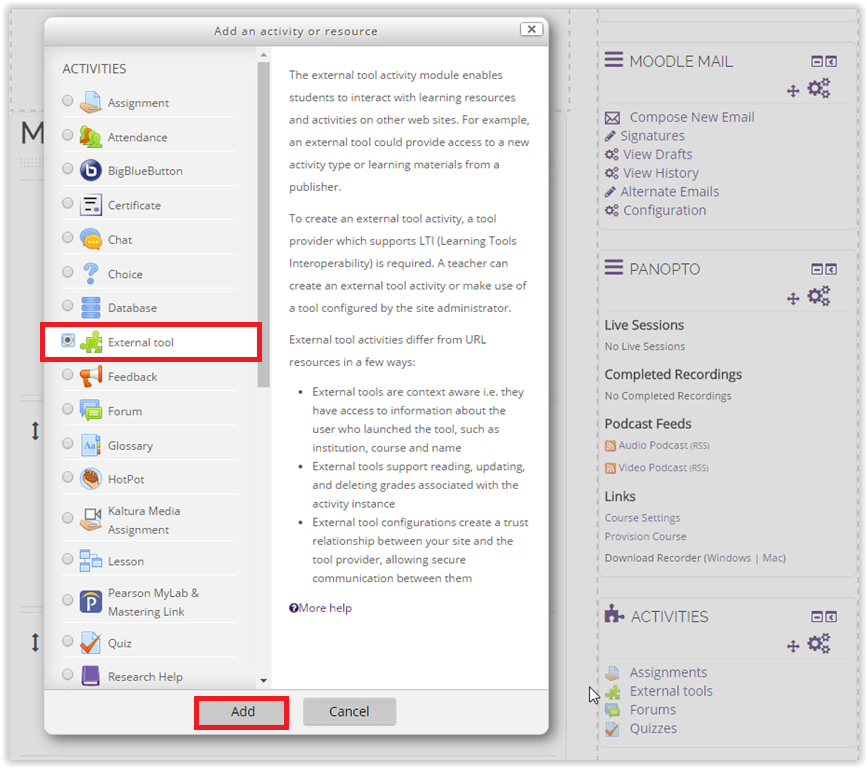Click the Certificate activity icon
Viewport: 867px width, 768px height.
pos(91,205)
